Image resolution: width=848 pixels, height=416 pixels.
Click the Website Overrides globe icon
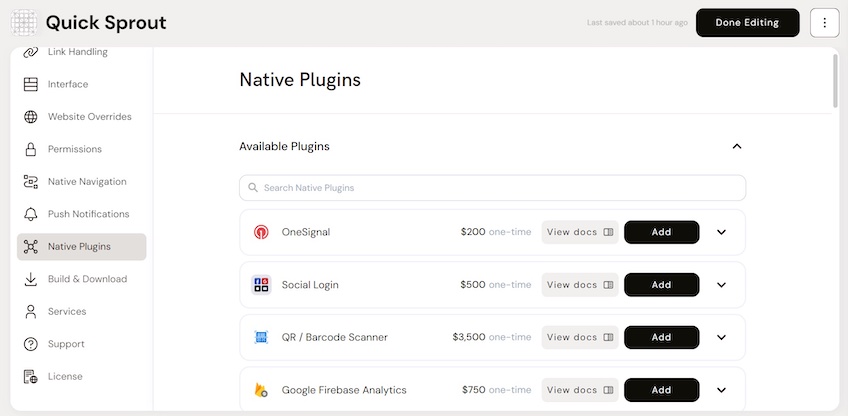(x=31, y=117)
